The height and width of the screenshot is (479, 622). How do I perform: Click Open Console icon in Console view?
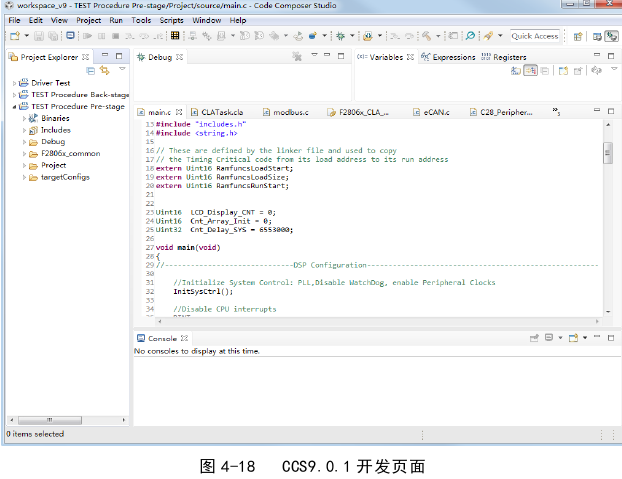tap(573, 338)
